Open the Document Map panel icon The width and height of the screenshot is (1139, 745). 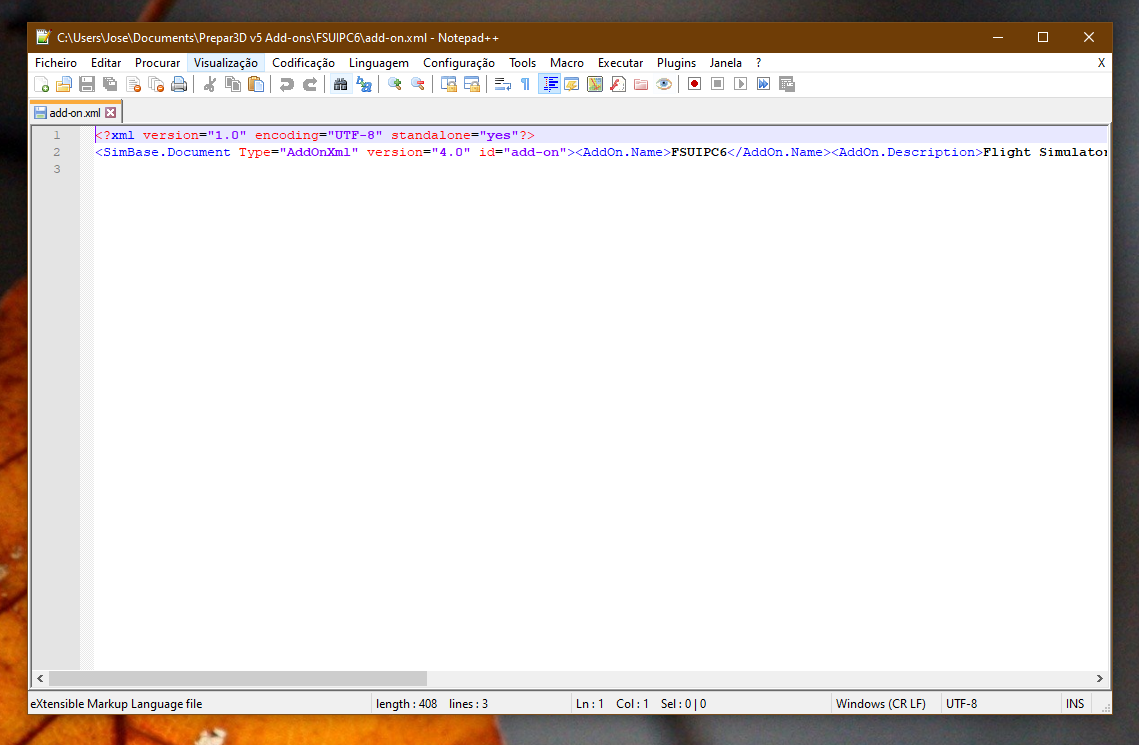point(595,84)
